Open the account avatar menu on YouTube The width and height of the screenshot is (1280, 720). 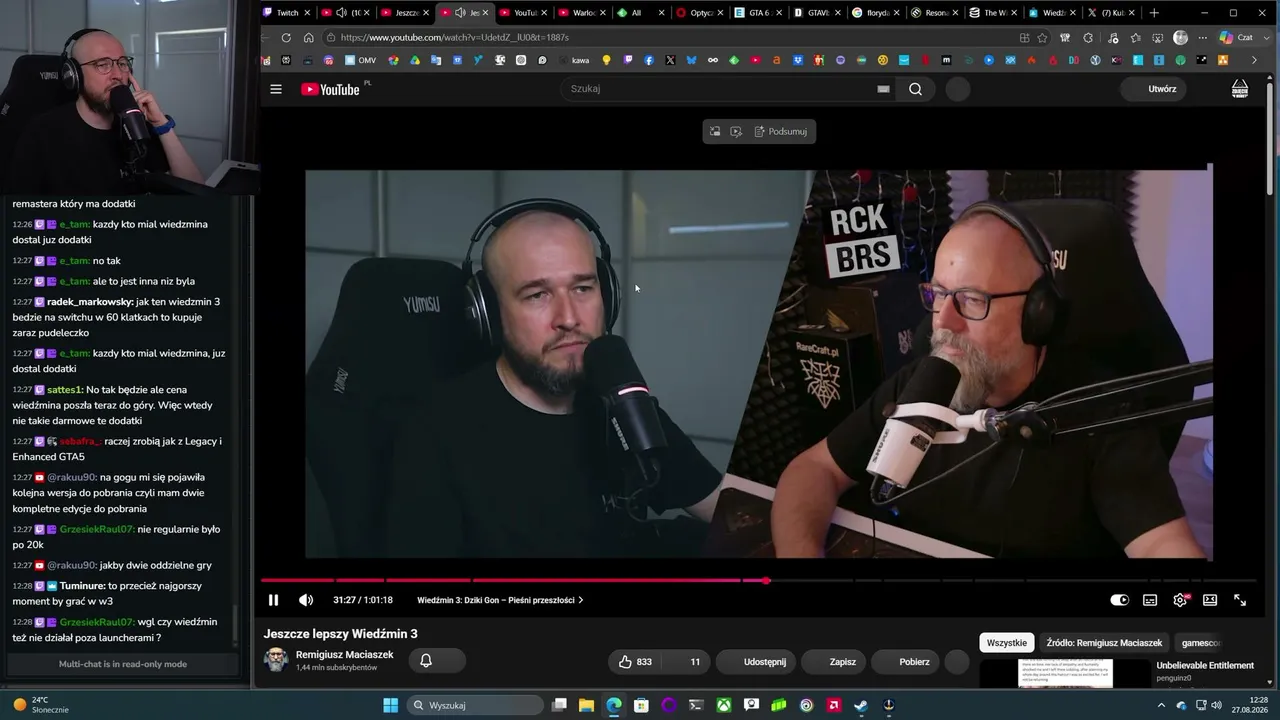pyautogui.click(x=1240, y=89)
